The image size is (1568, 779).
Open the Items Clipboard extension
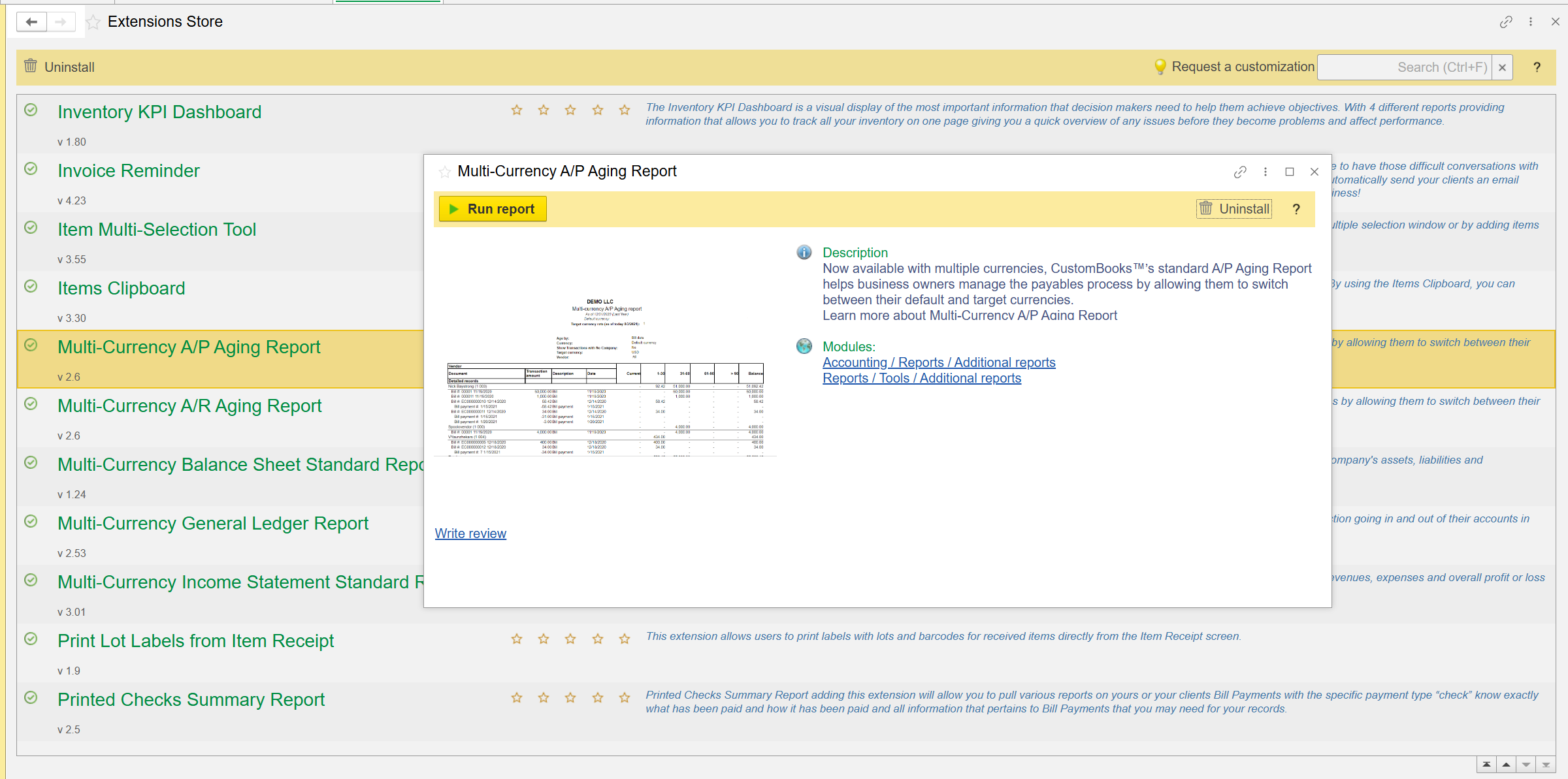(x=122, y=288)
